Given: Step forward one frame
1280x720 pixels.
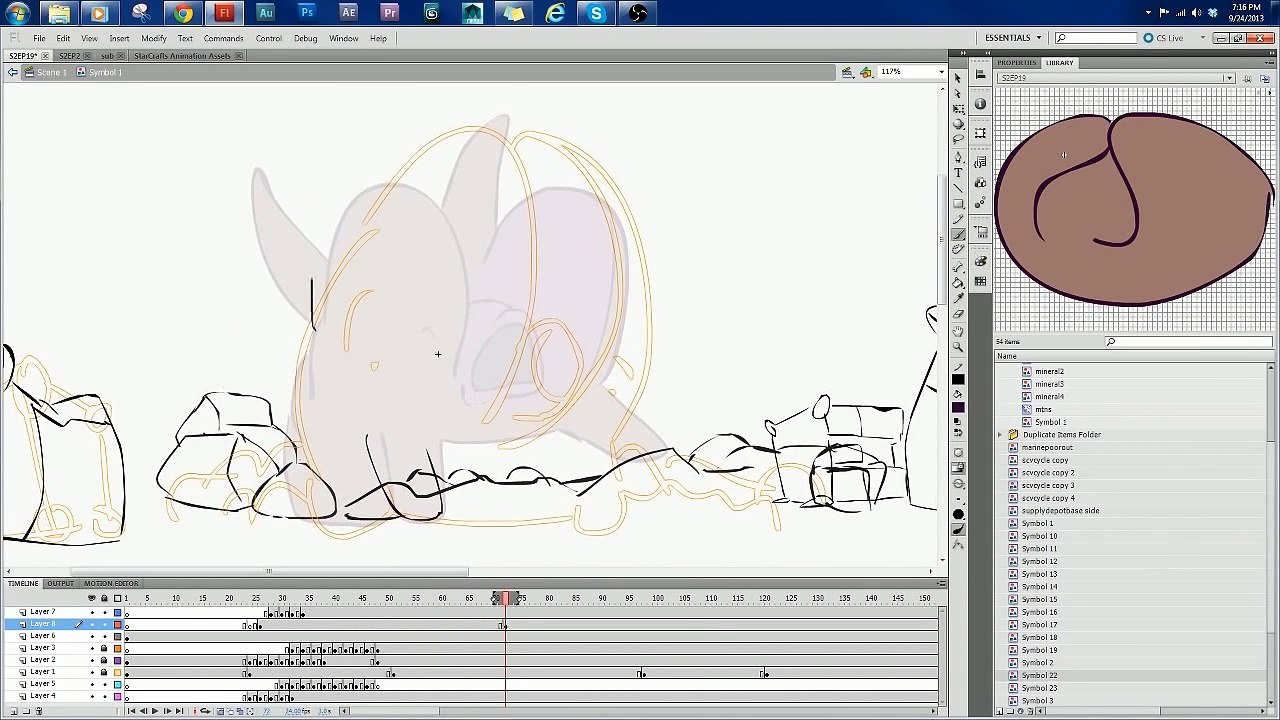Looking at the screenshot, I should [166, 711].
